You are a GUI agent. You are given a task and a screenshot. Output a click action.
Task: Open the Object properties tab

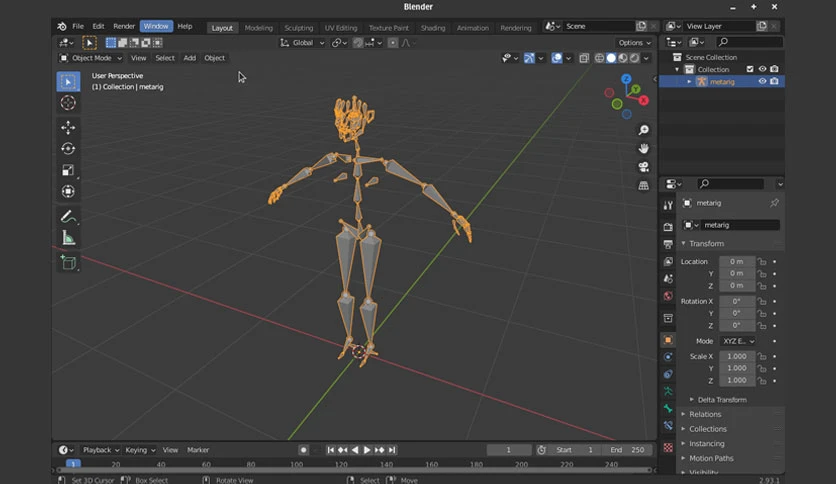point(668,340)
